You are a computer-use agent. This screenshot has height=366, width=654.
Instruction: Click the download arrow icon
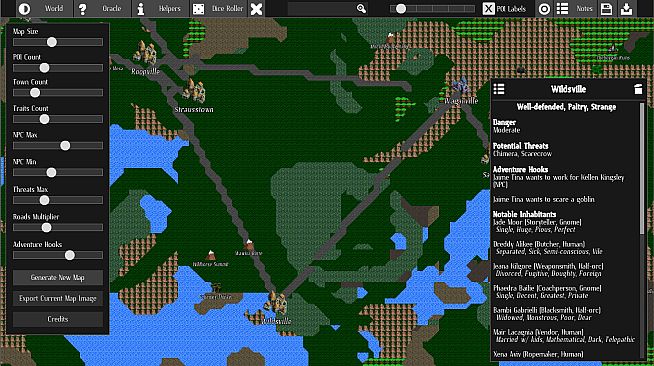(x=626, y=9)
